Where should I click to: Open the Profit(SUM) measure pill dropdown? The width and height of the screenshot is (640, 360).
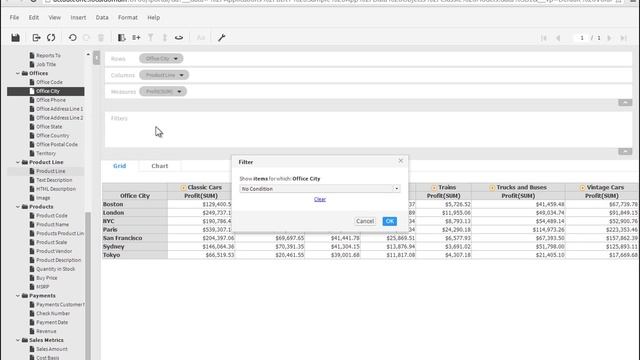pyautogui.click(x=179, y=91)
